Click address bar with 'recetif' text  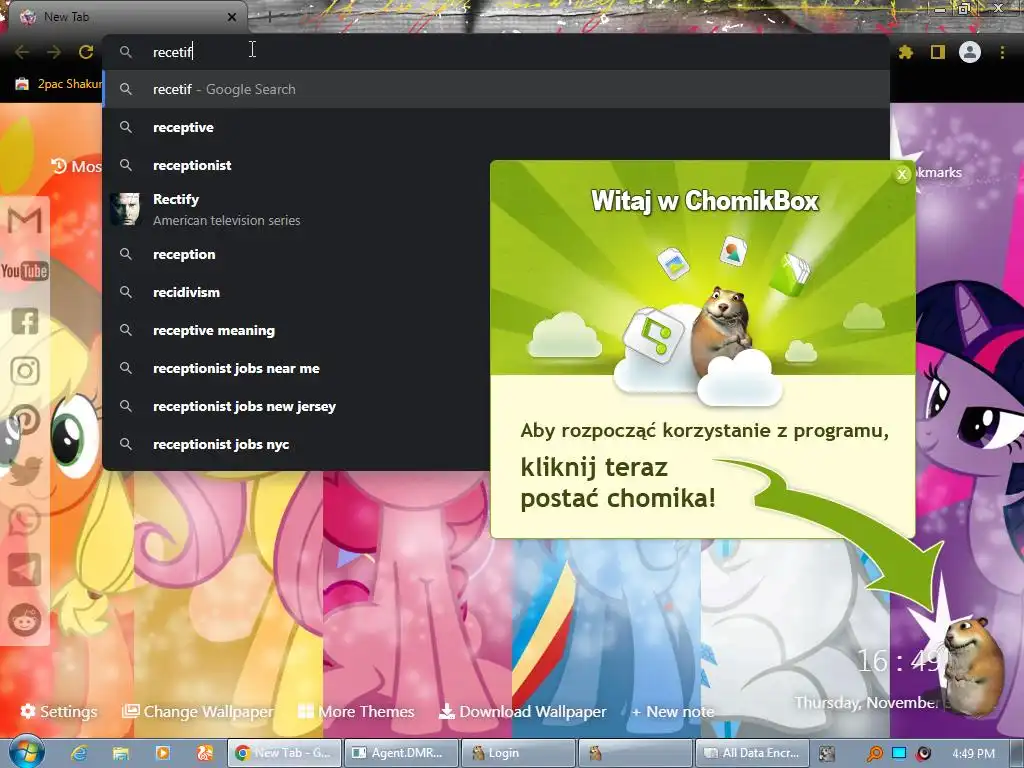tap(496, 52)
